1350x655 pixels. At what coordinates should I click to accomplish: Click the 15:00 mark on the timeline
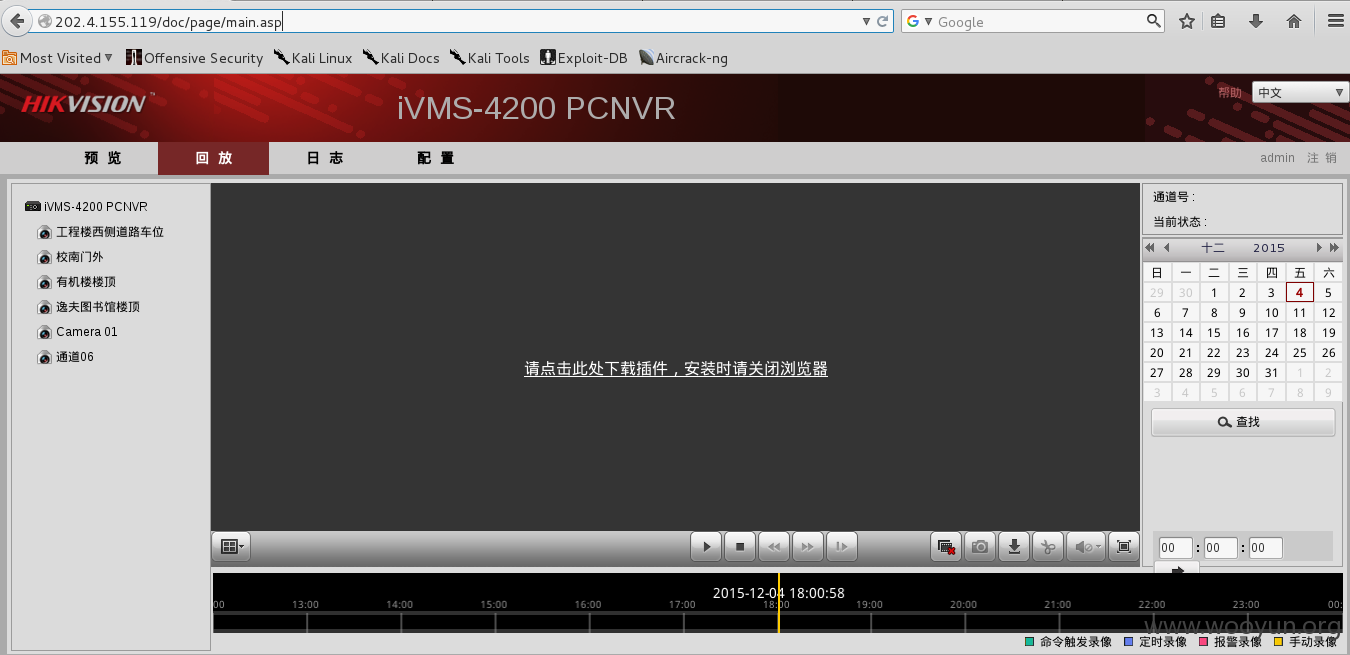(x=494, y=604)
